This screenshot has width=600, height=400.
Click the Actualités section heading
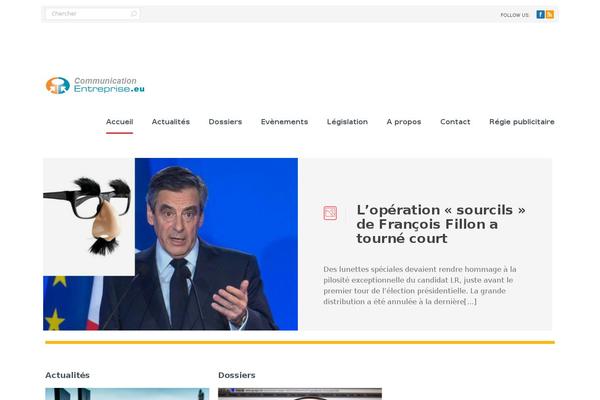(67, 375)
